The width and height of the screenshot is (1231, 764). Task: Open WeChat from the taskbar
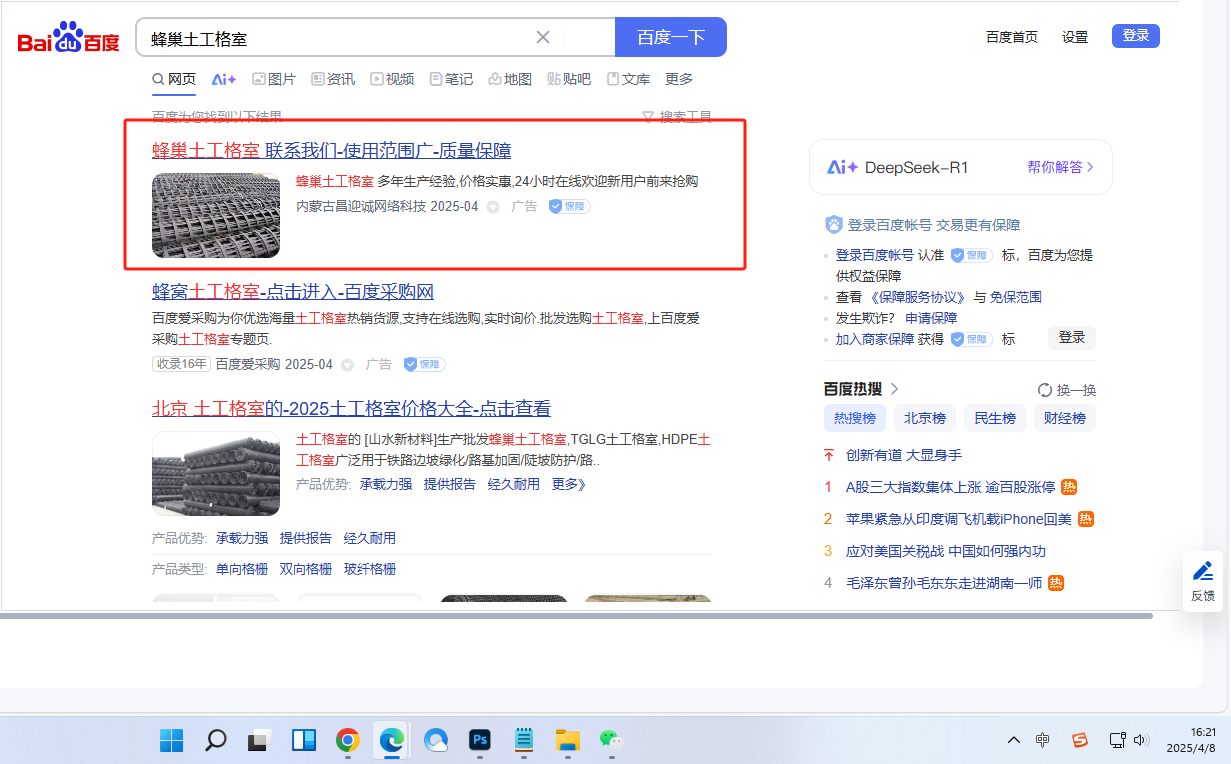click(610, 740)
